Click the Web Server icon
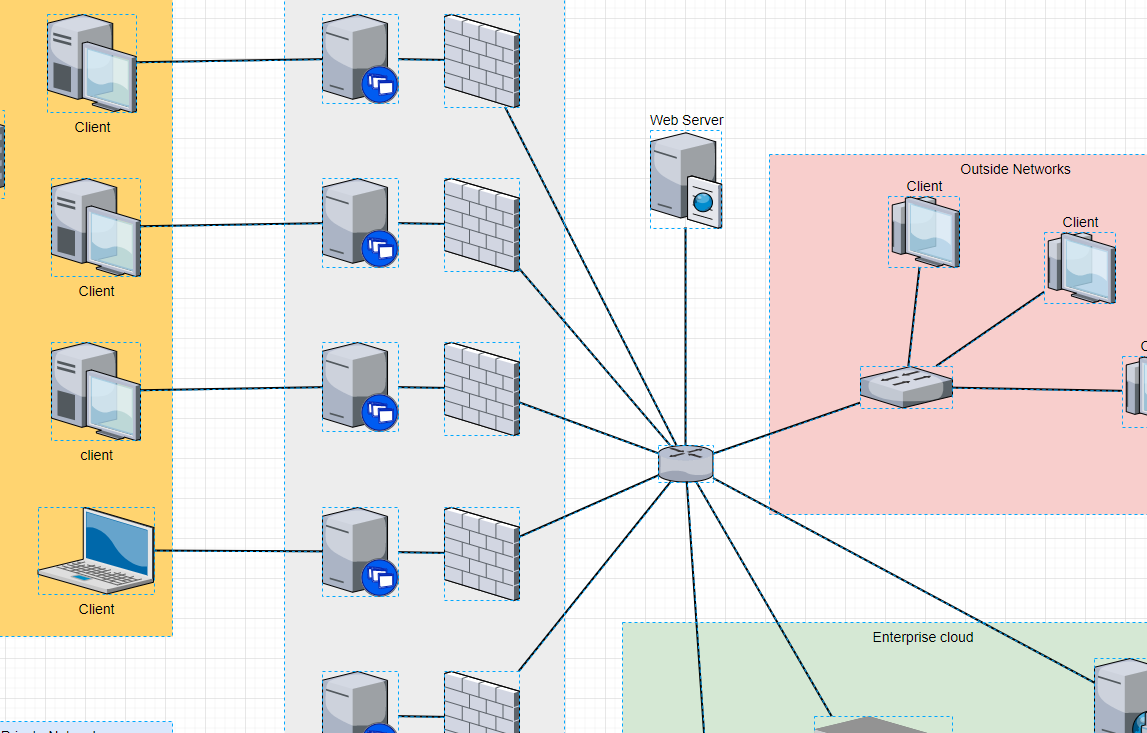Viewport: 1147px width, 733px height. 684,178
